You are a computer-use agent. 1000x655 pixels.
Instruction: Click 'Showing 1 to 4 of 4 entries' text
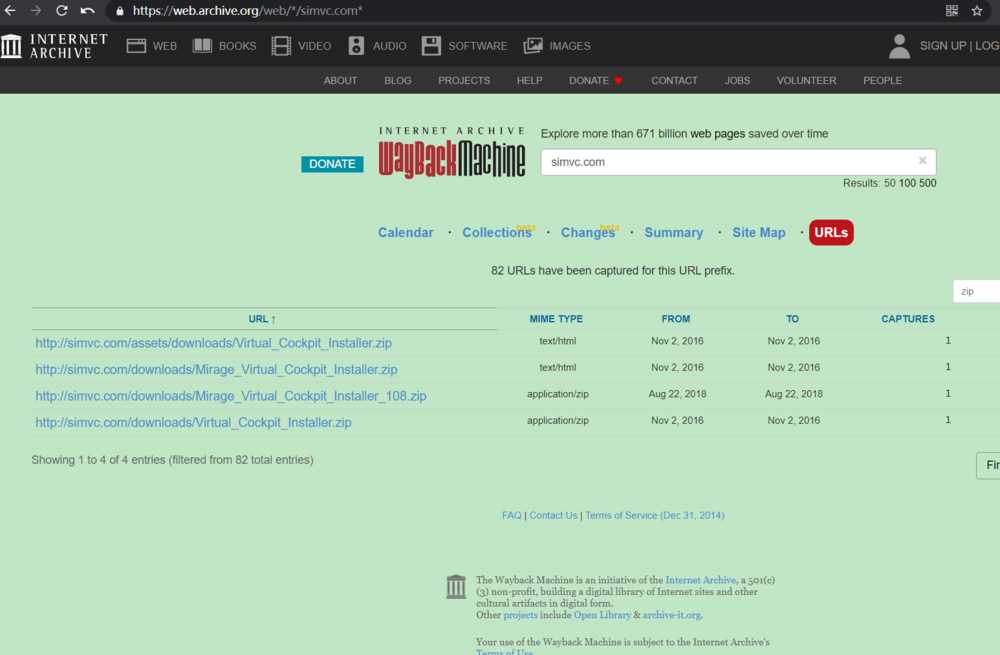tap(172, 460)
